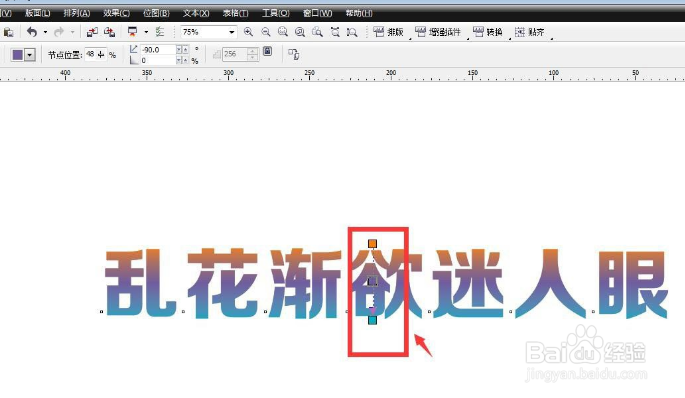Click the Zoom Out magnifier icon
This screenshot has width=685, height=398.
(x=266, y=32)
